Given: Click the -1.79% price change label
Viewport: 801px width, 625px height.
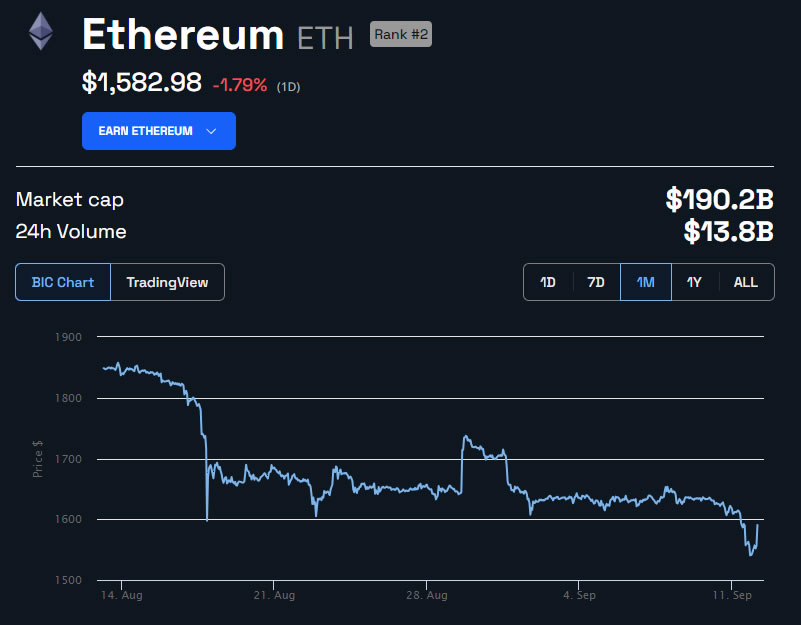Looking at the screenshot, I should (240, 85).
